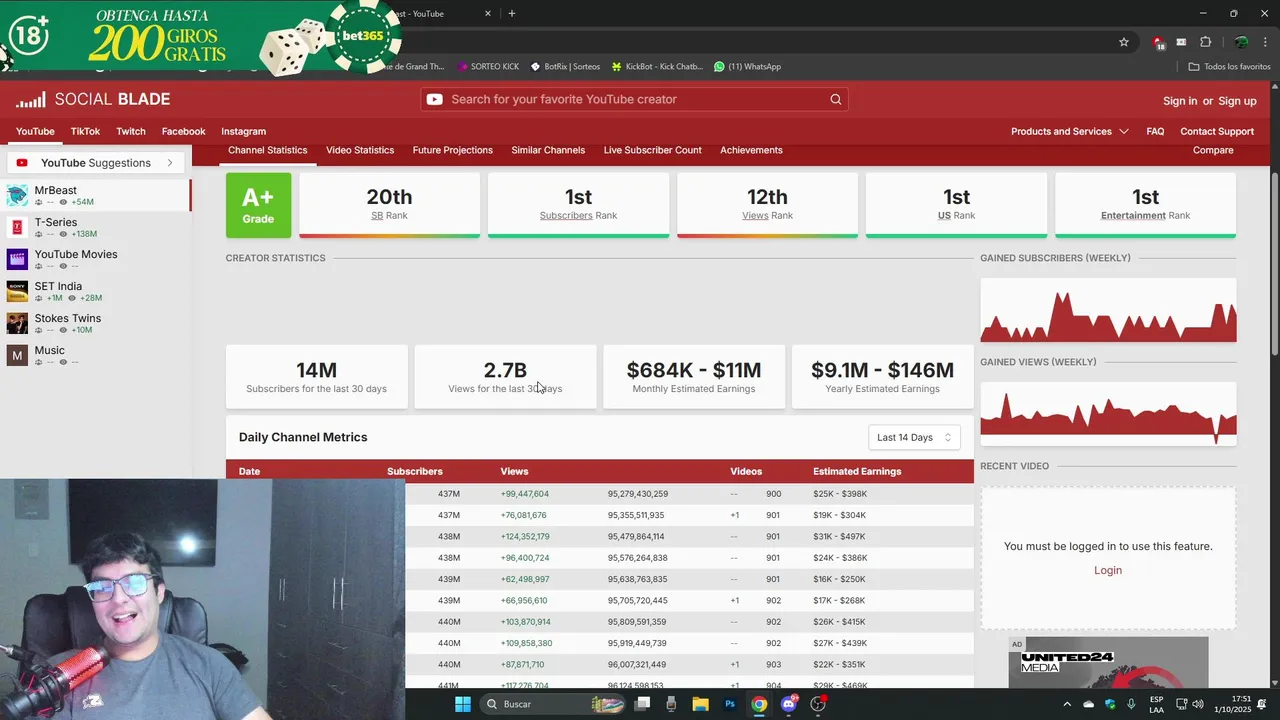Viewport: 1280px width, 720px height.
Task: Open the Similar Channels tab
Action: pos(548,150)
